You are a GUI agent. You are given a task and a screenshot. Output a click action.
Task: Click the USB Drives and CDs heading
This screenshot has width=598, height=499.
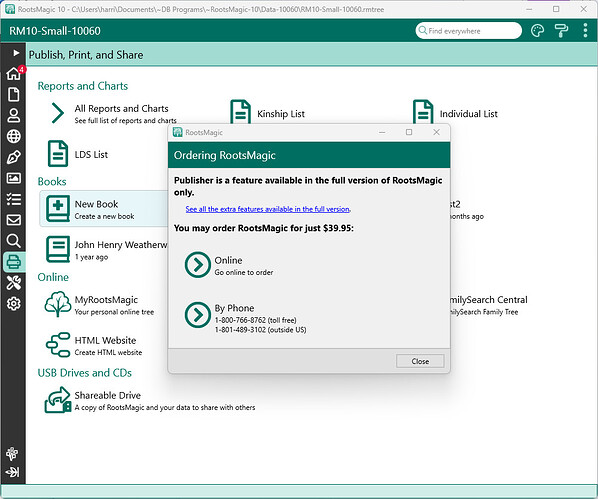(85, 373)
